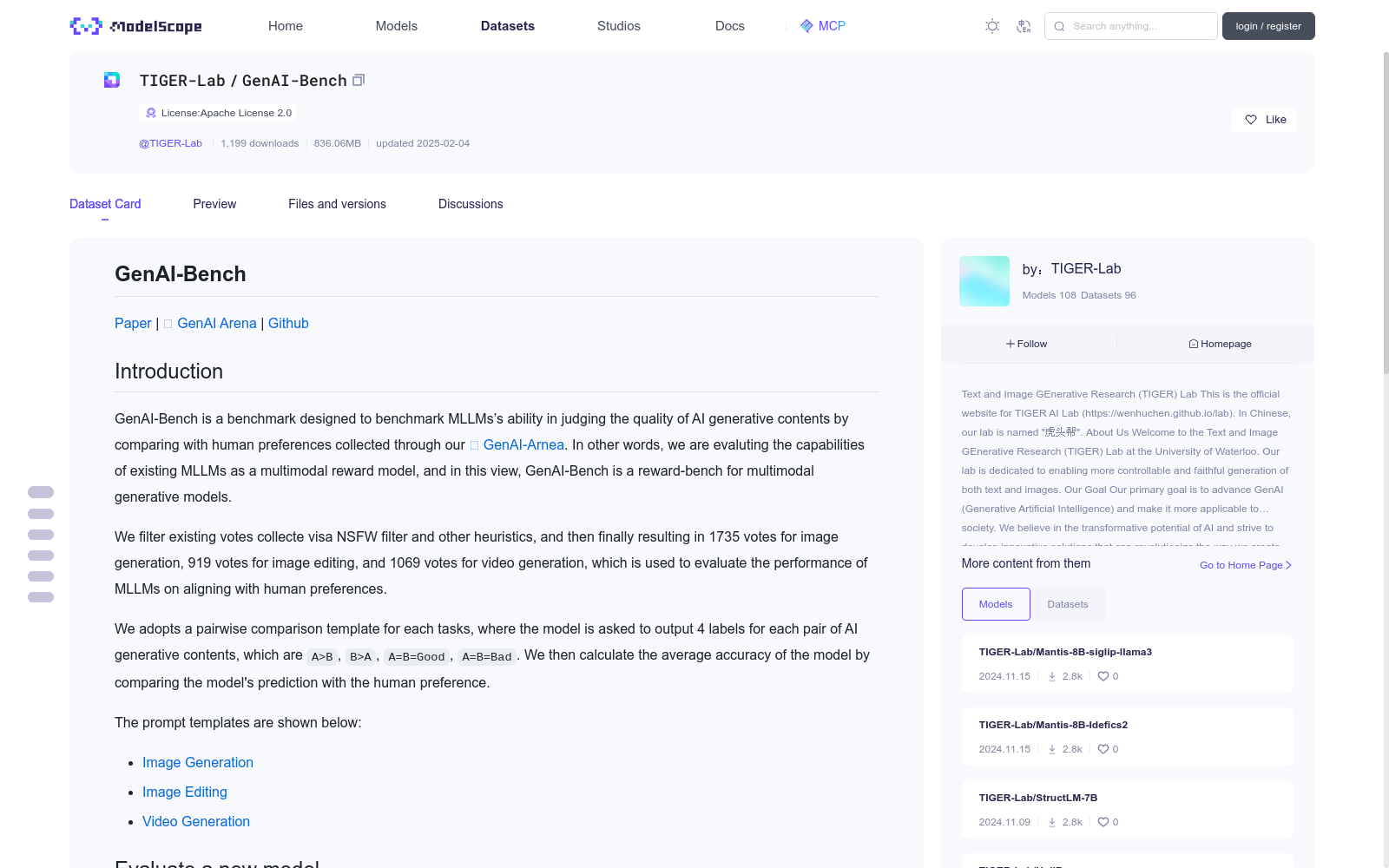Click the TIGER-Lab organization avatar thumbnail

984,281
